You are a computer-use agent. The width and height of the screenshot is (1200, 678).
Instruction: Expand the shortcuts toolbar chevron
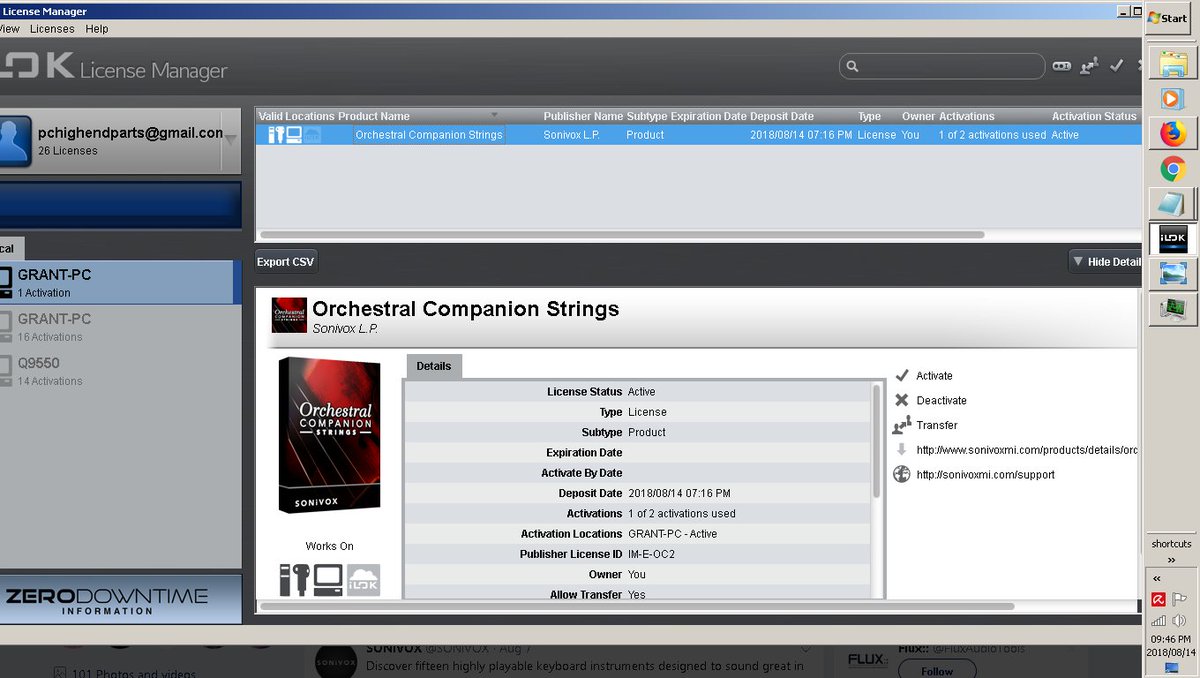pos(1171,560)
